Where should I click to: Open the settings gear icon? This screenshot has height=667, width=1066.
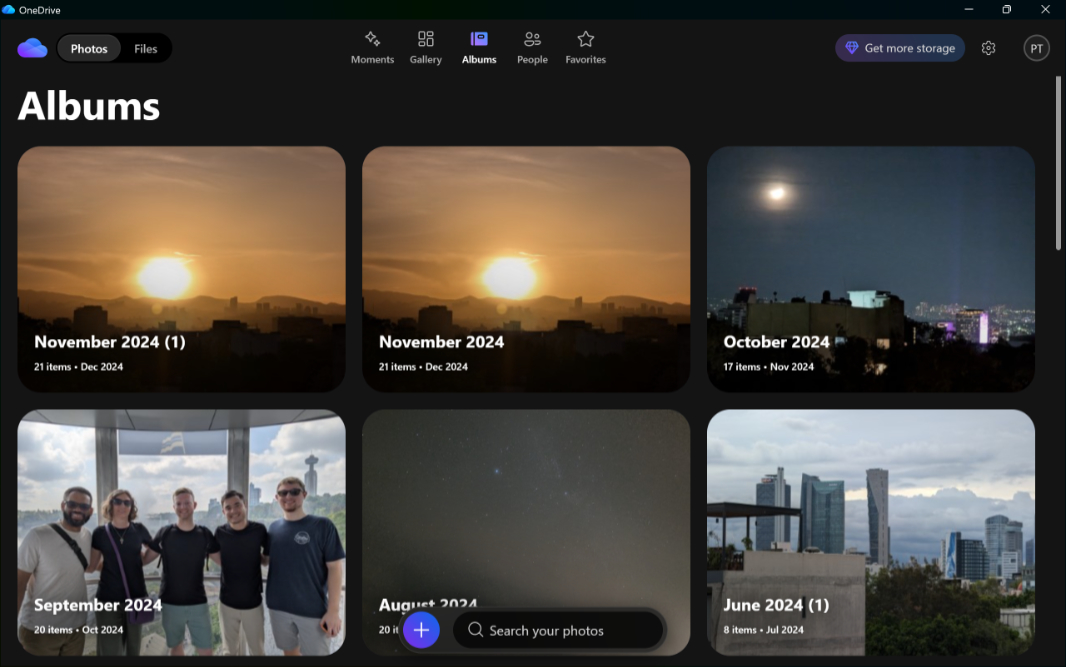click(988, 48)
